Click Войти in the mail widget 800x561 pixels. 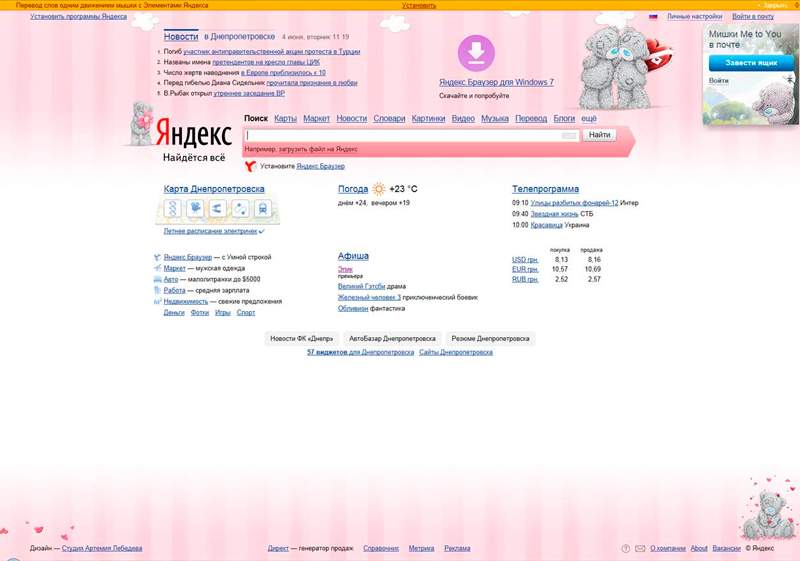718,81
